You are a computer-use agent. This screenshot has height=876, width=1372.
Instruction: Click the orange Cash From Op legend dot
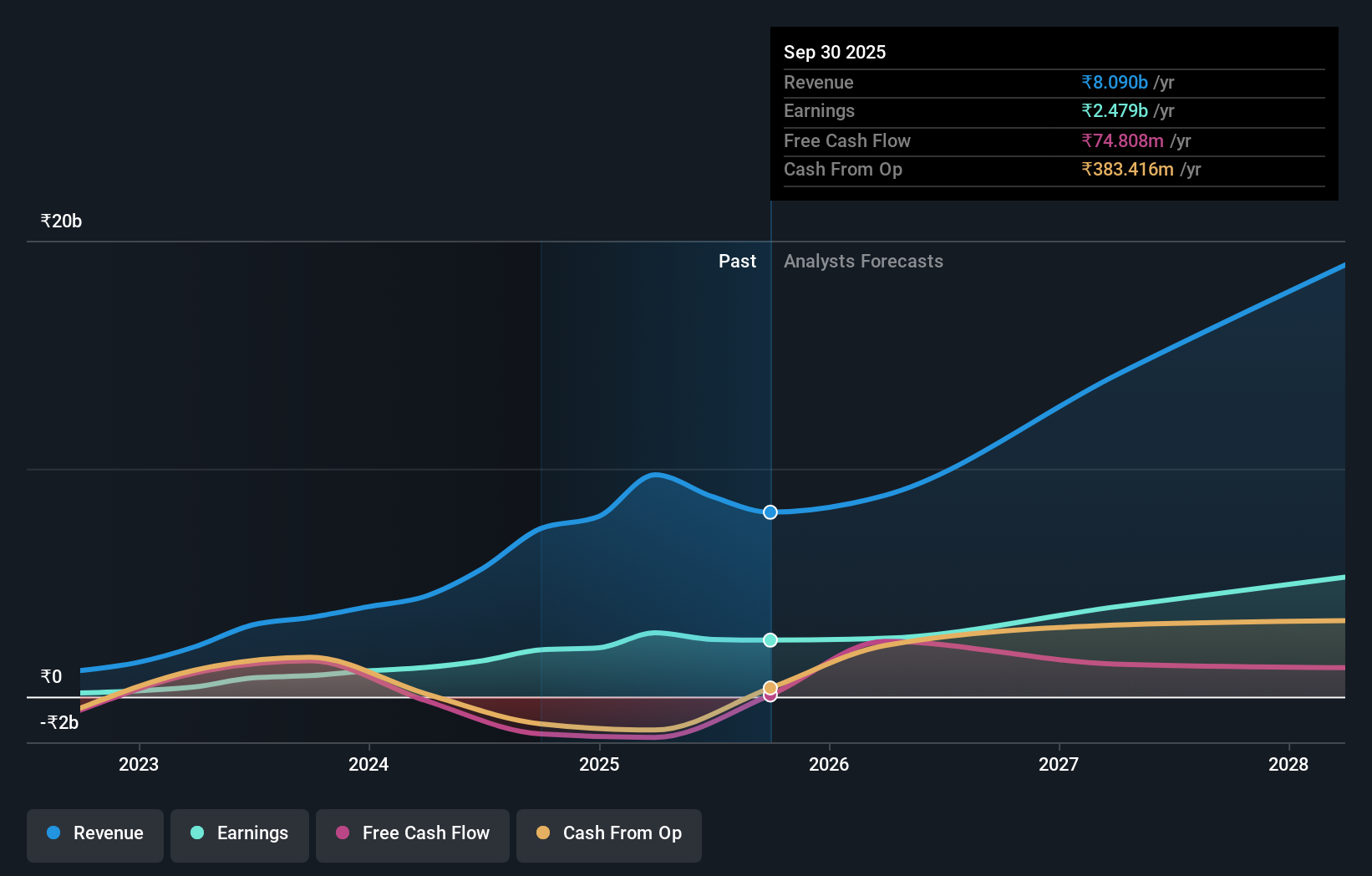tap(543, 833)
